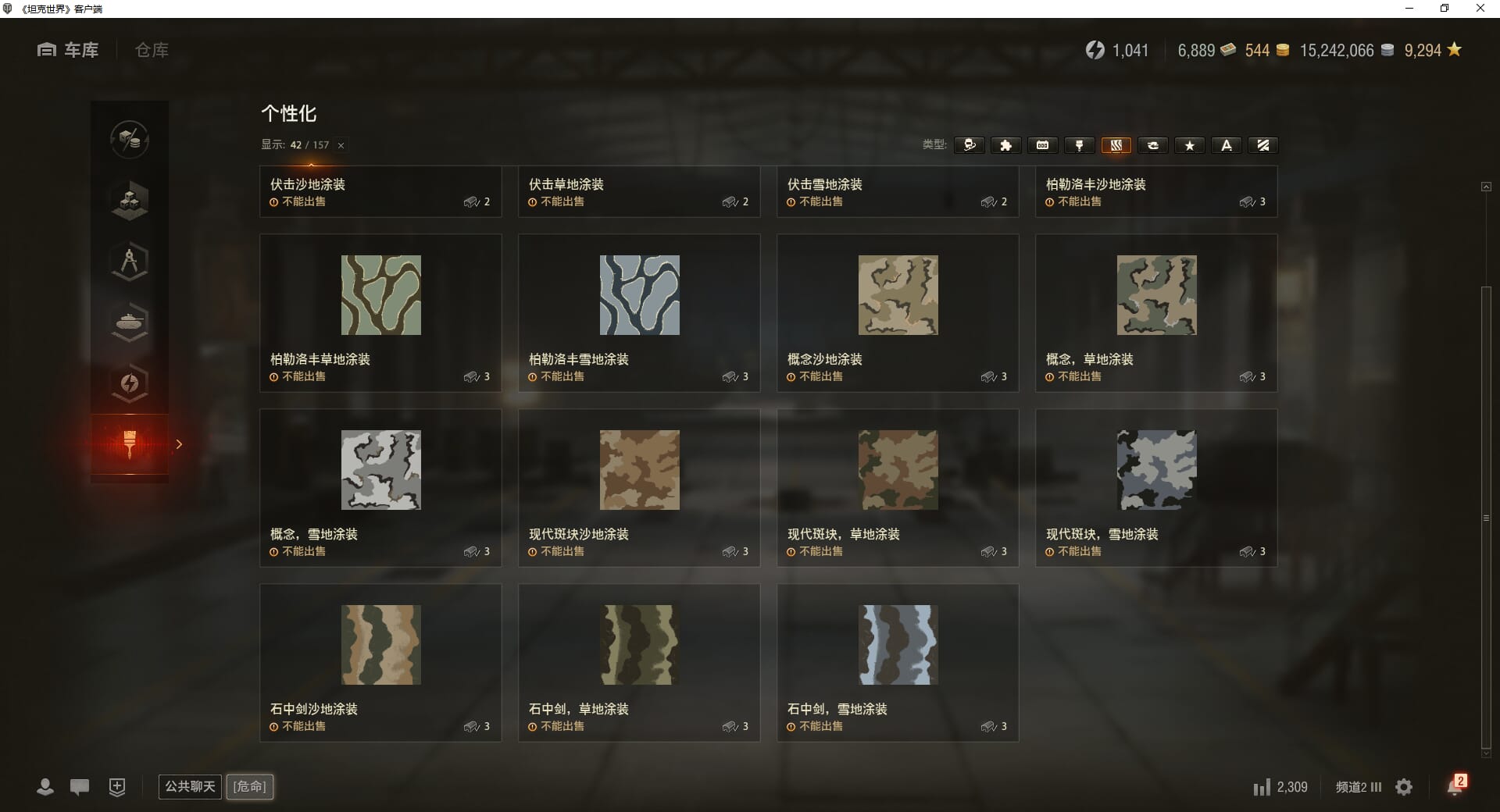Image resolution: width=1500 pixels, height=812 pixels.
Task: Clear the 42 / 157 display filter
Action: (x=341, y=145)
